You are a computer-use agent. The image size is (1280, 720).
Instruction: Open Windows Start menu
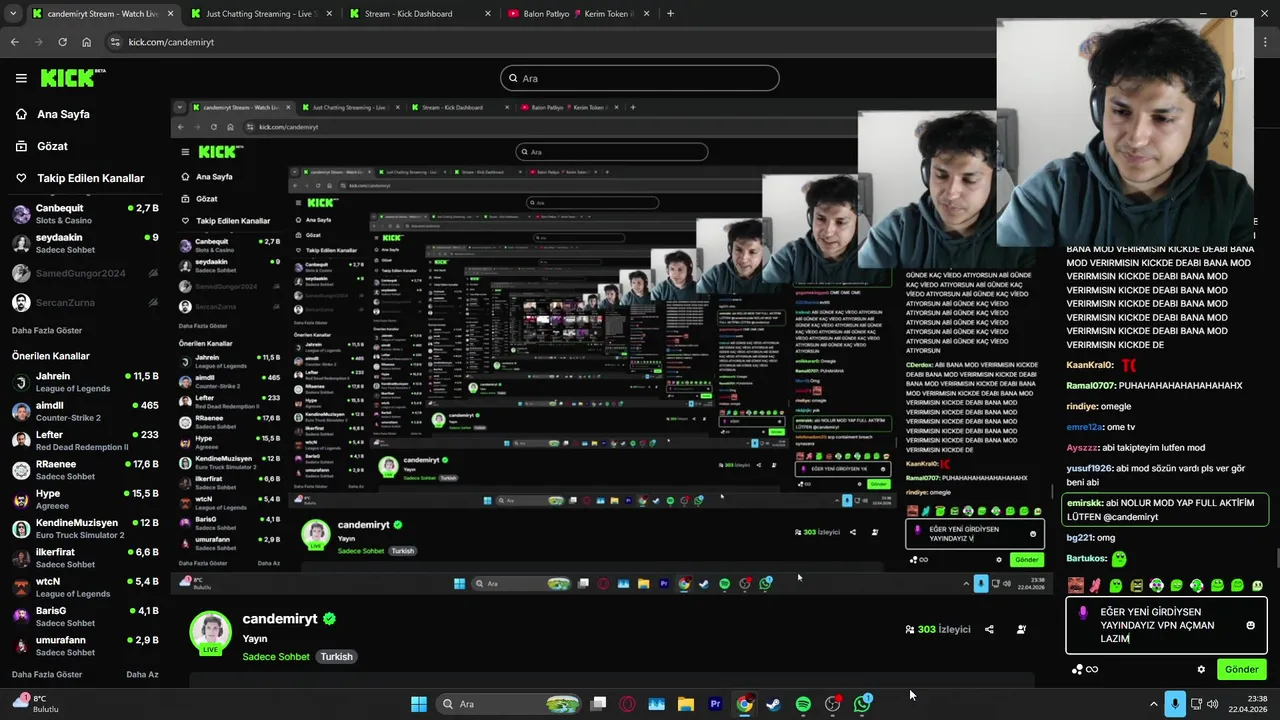pos(419,704)
